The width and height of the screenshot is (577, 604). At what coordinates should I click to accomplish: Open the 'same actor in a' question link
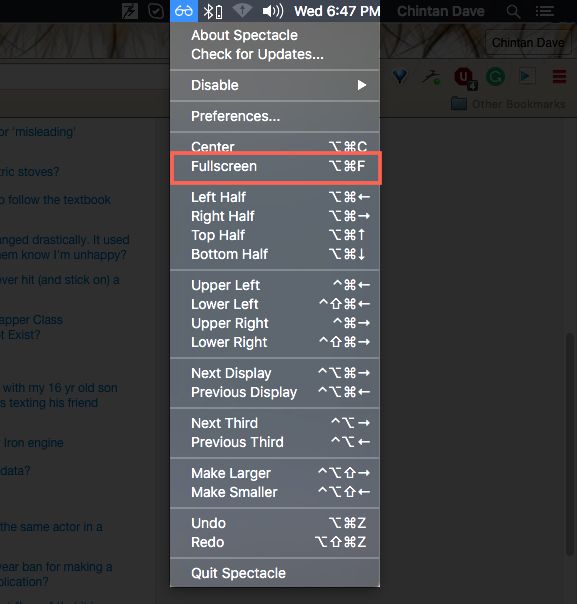(51, 527)
